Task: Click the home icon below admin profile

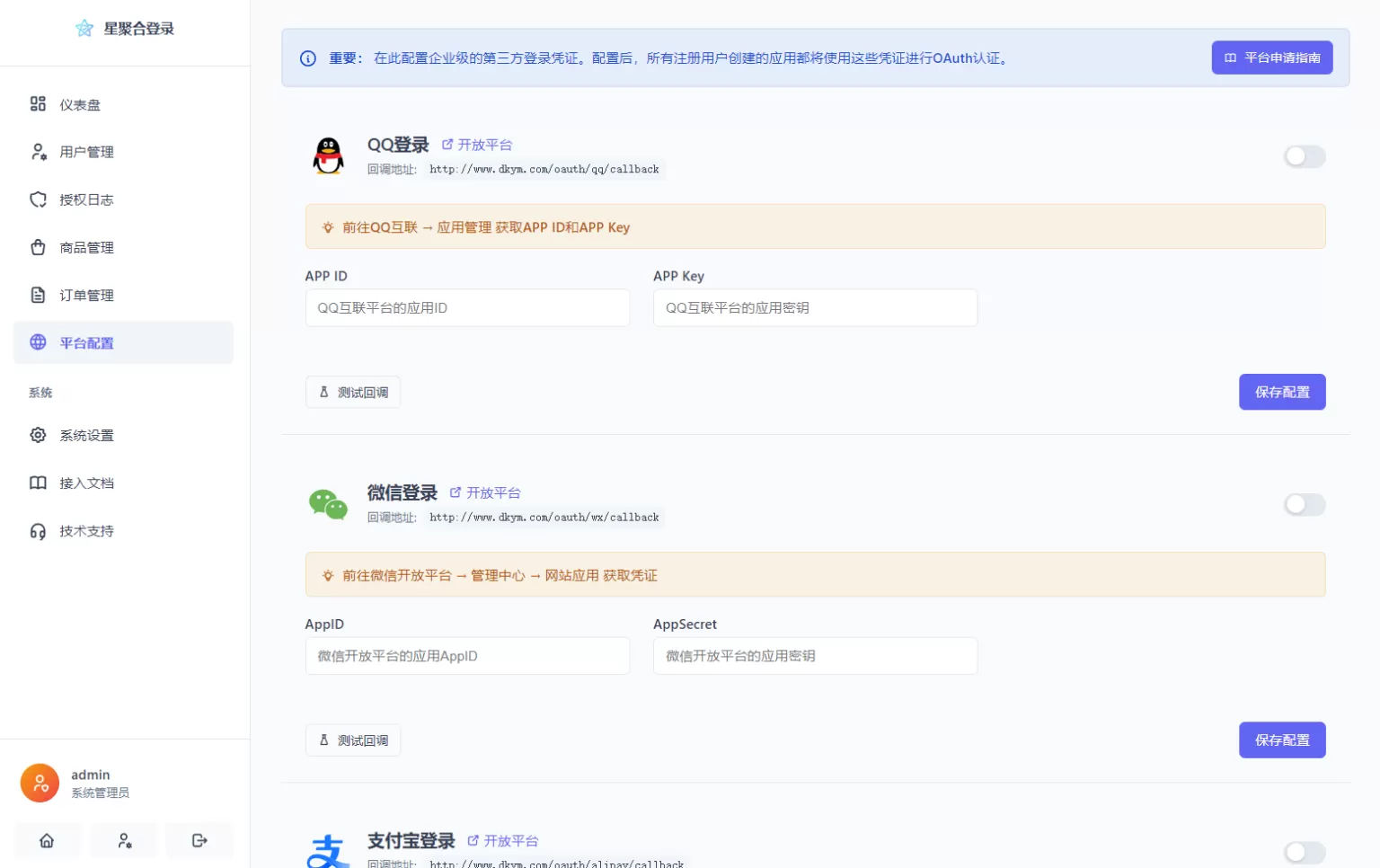Action: [47, 841]
